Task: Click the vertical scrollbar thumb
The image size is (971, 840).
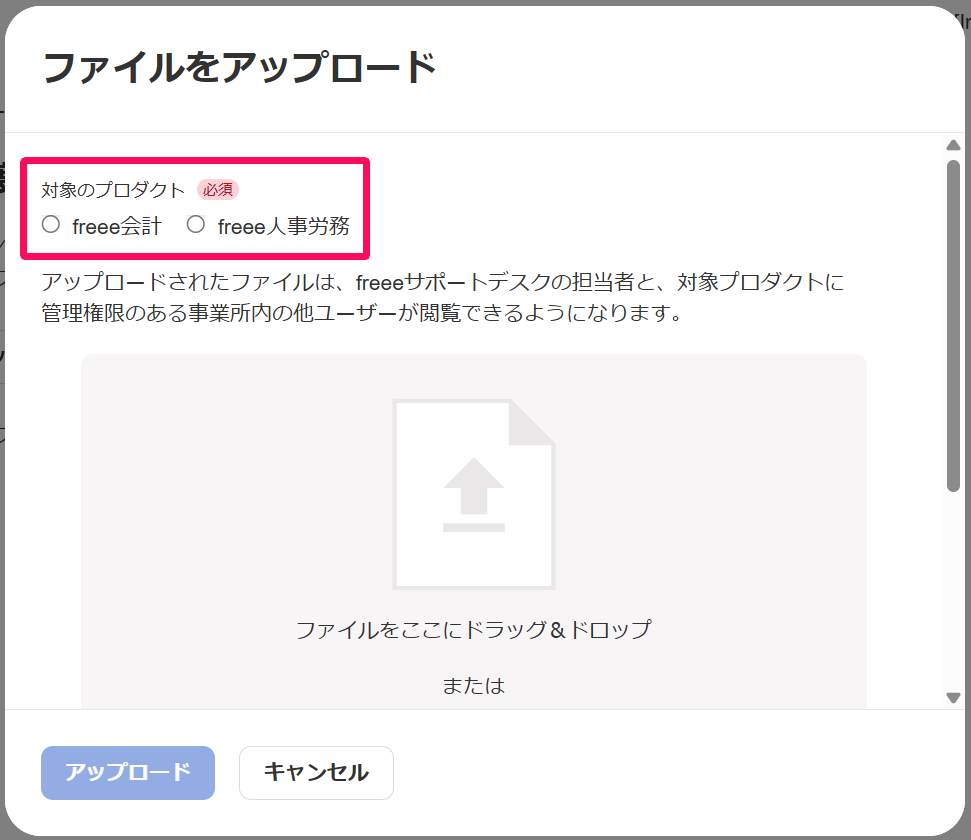Action: coord(953,326)
